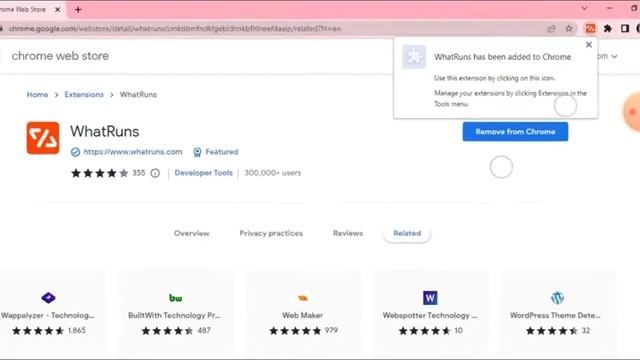Expand the account dropdown arrow
Image resolution: width=640 pixels, height=360 pixels.
(614, 56)
